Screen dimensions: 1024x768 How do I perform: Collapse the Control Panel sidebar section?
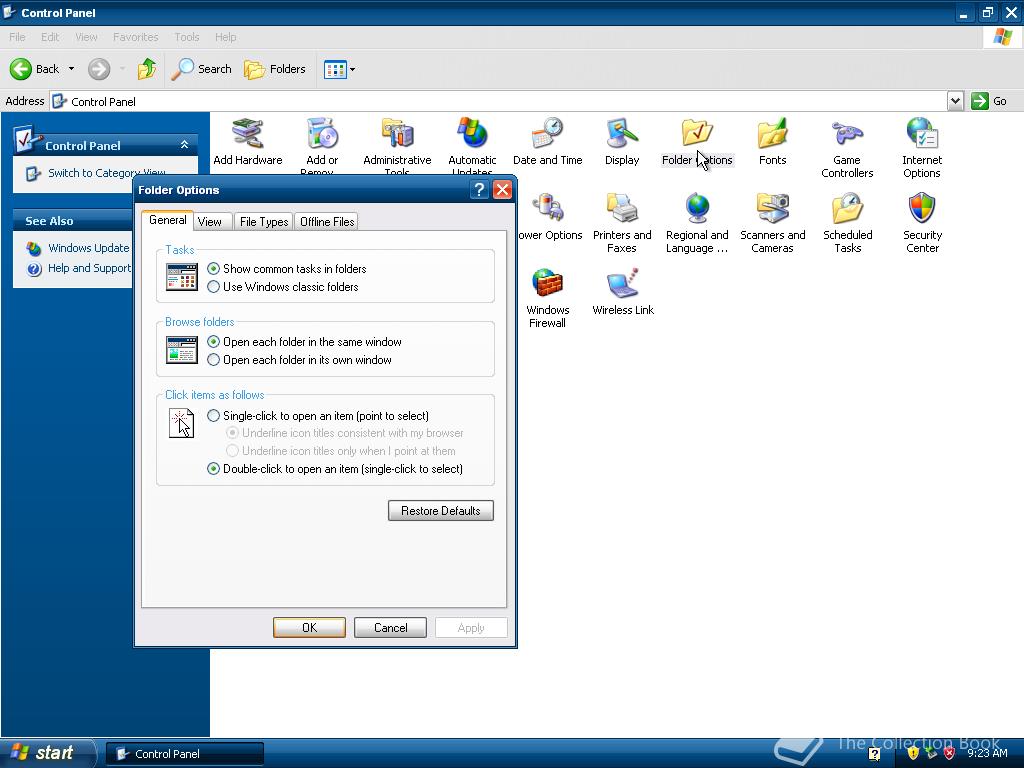184,144
